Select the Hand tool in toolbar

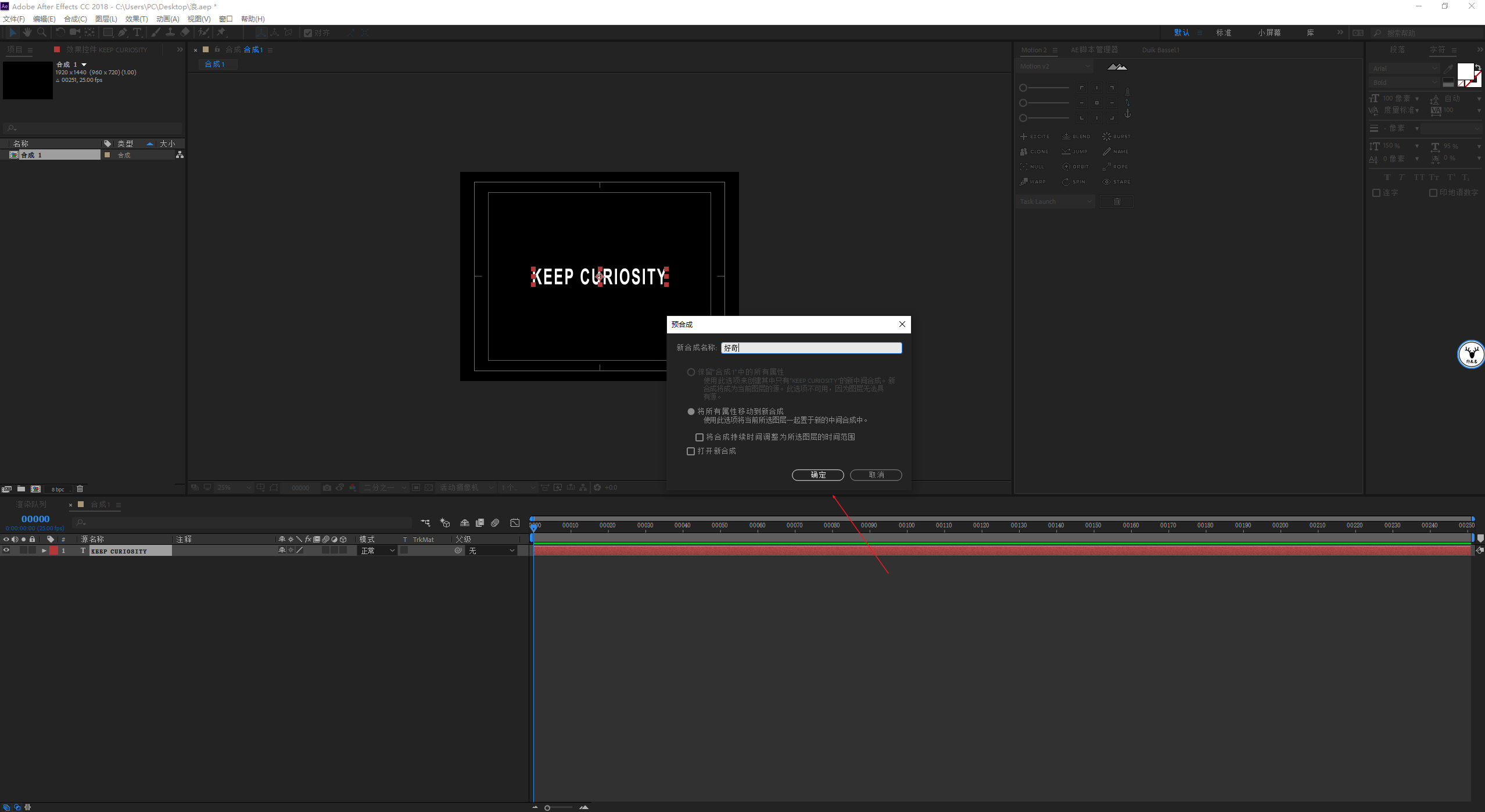tap(27, 33)
